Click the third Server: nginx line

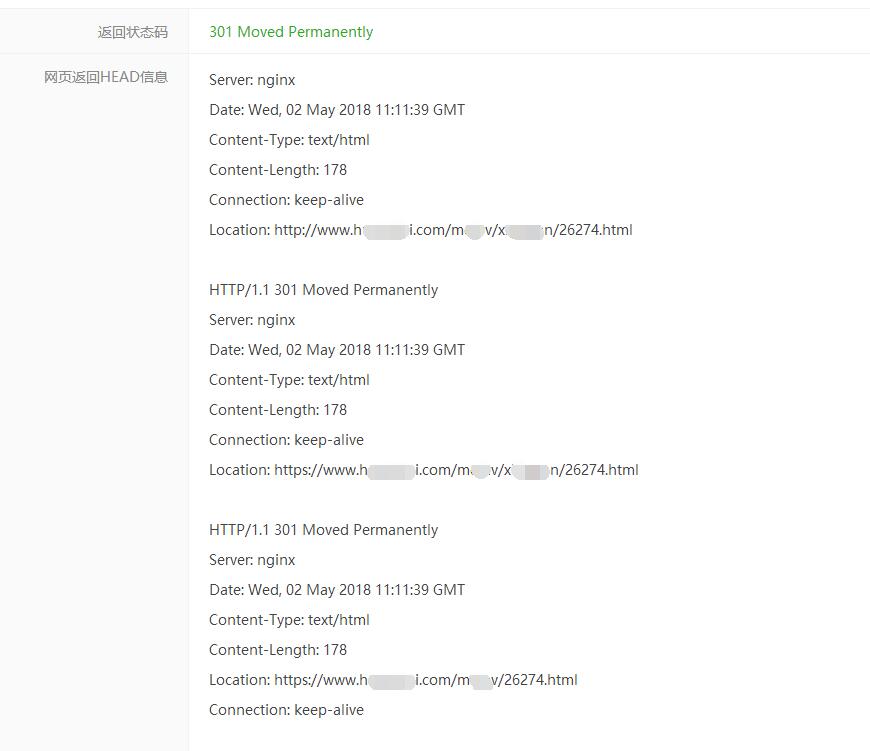pyautogui.click(x=252, y=560)
